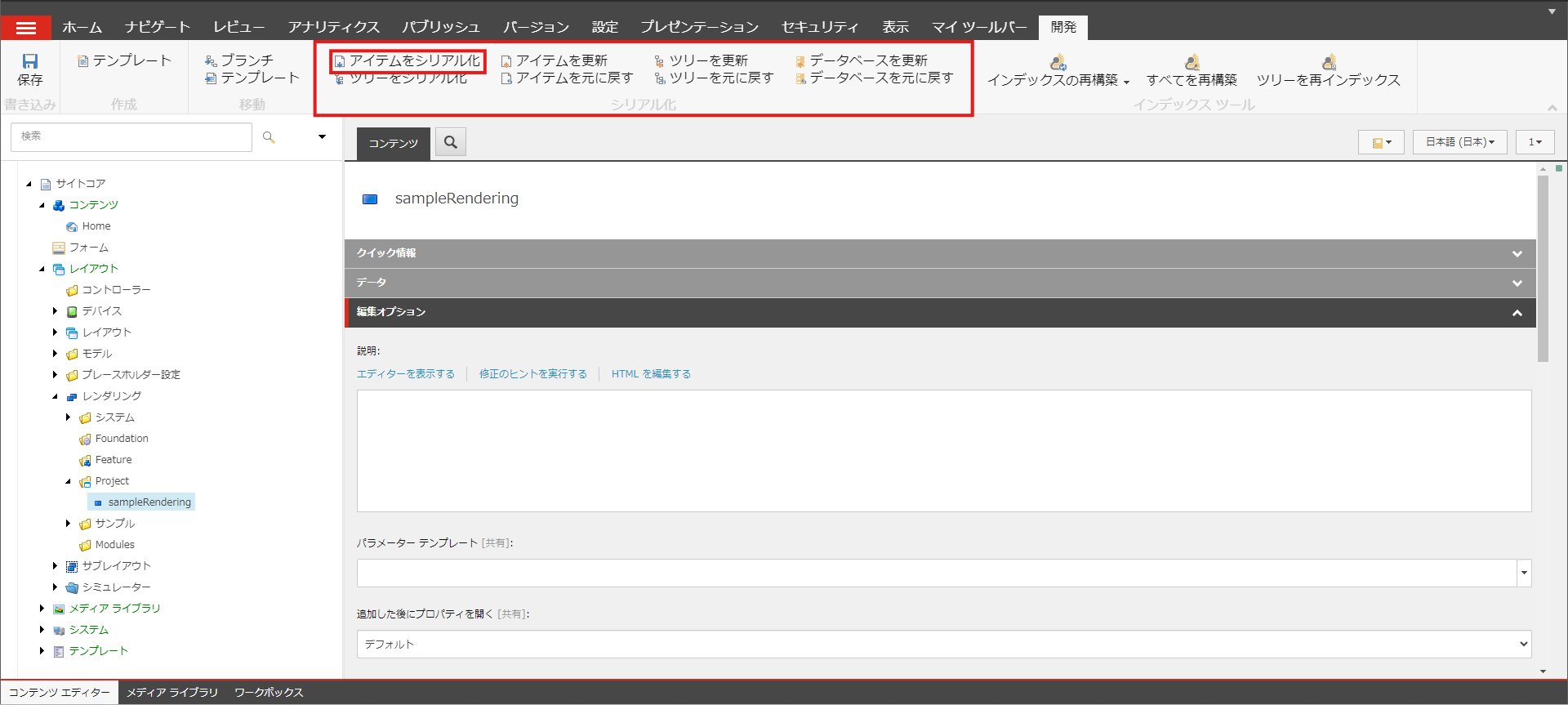Open the パブリッシュ ribbon tab

point(441,27)
